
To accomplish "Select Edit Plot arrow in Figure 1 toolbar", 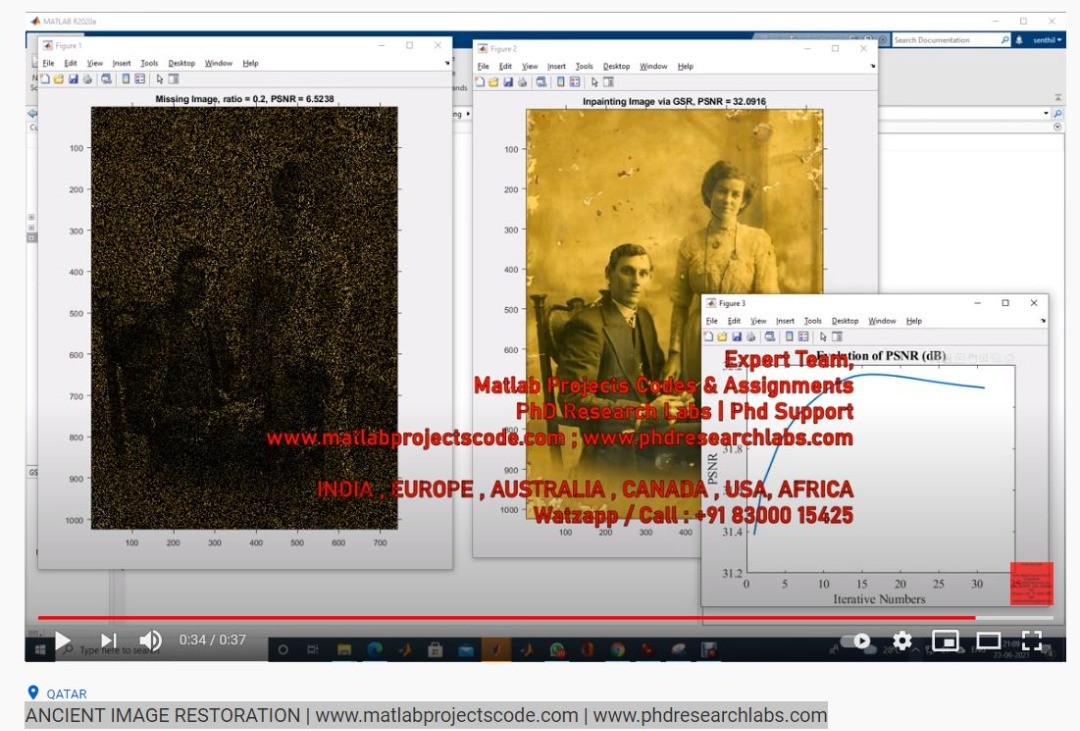I will tap(160, 79).
